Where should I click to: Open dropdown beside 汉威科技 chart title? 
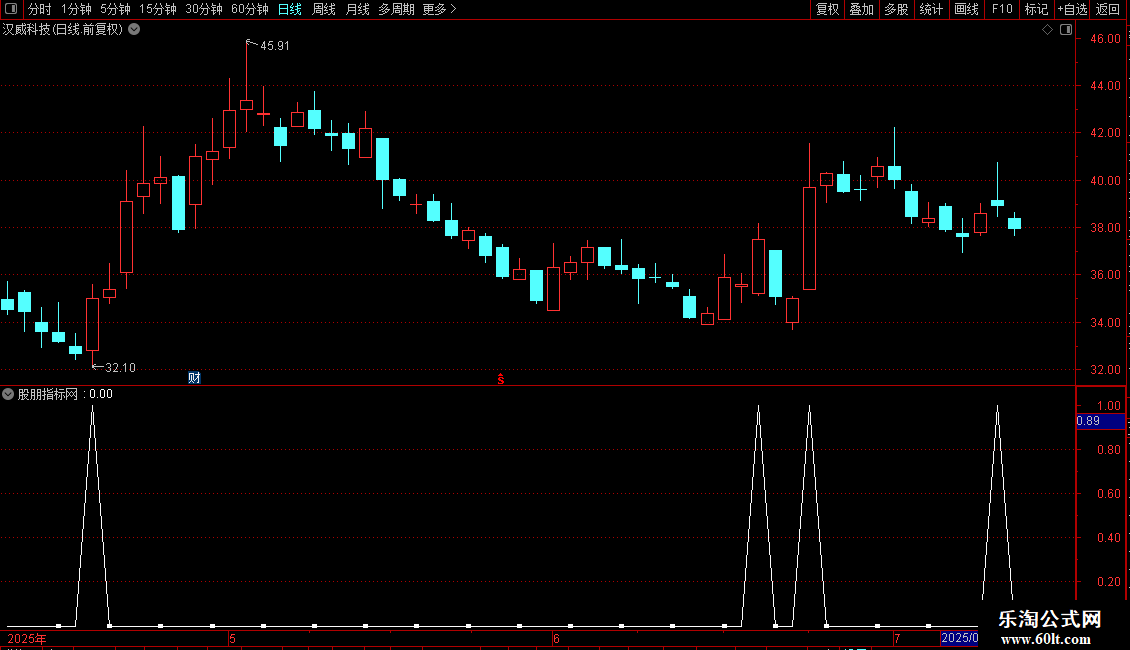[134, 30]
